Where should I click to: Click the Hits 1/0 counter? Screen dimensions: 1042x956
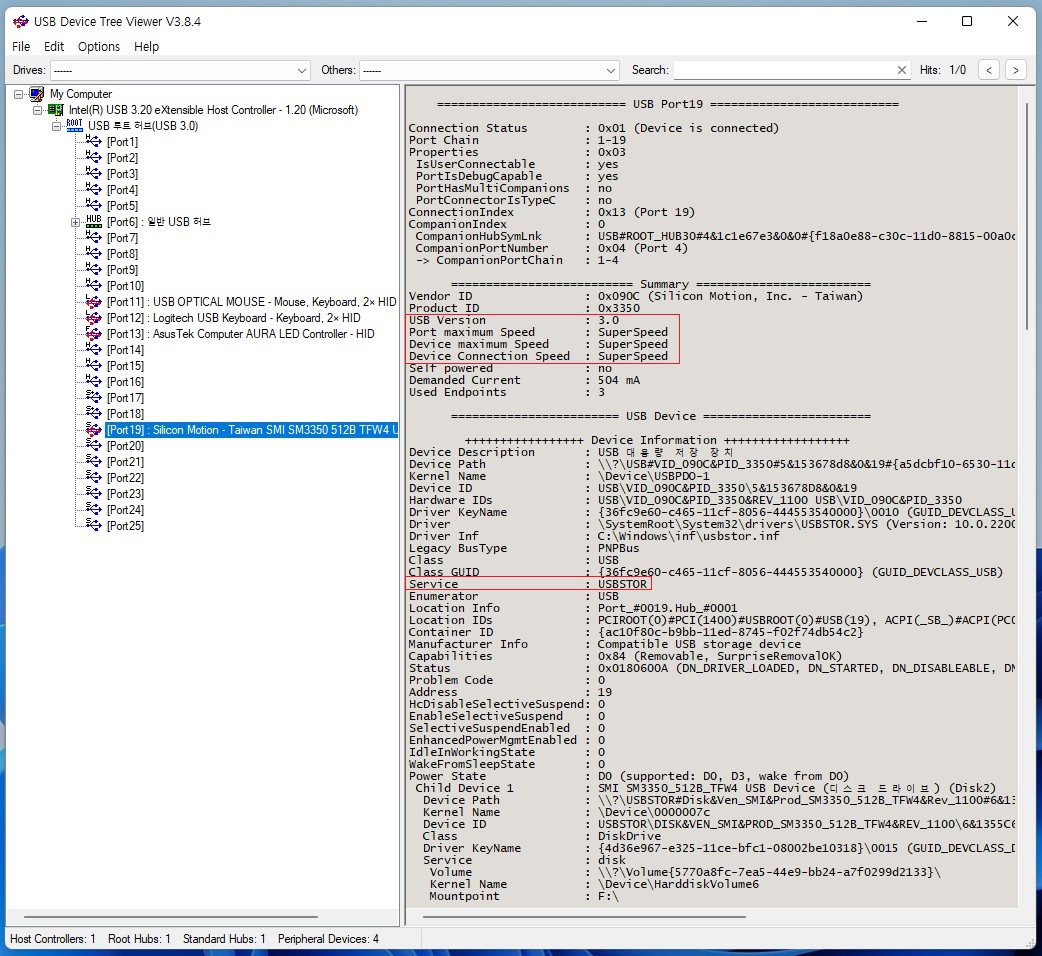coord(943,70)
